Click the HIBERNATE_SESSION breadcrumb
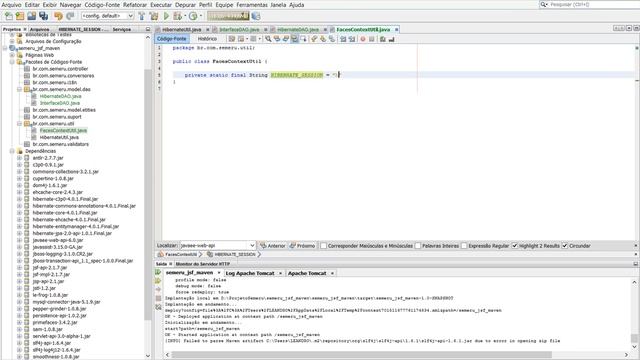 [231, 254]
